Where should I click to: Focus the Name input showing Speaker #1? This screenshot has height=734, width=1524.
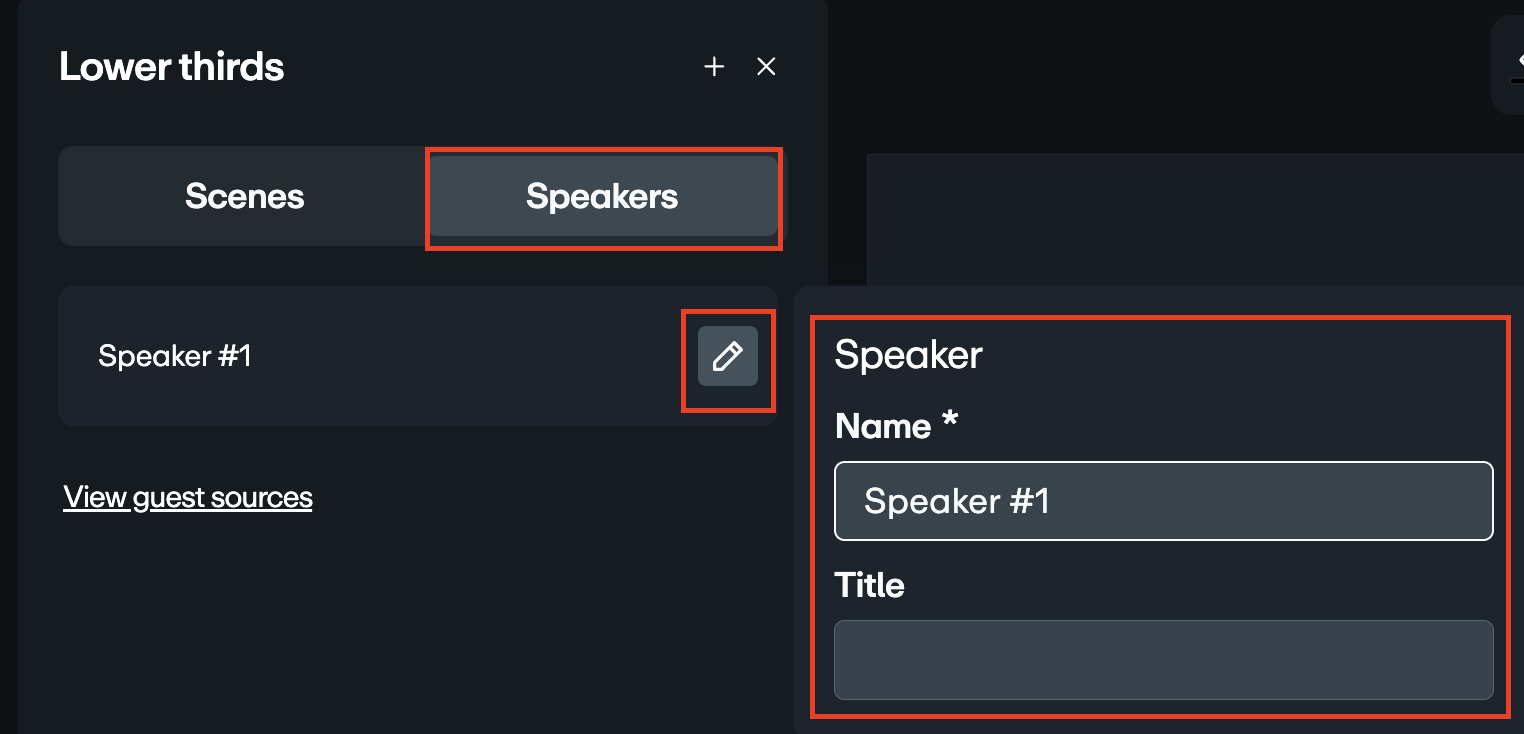(1163, 501)
